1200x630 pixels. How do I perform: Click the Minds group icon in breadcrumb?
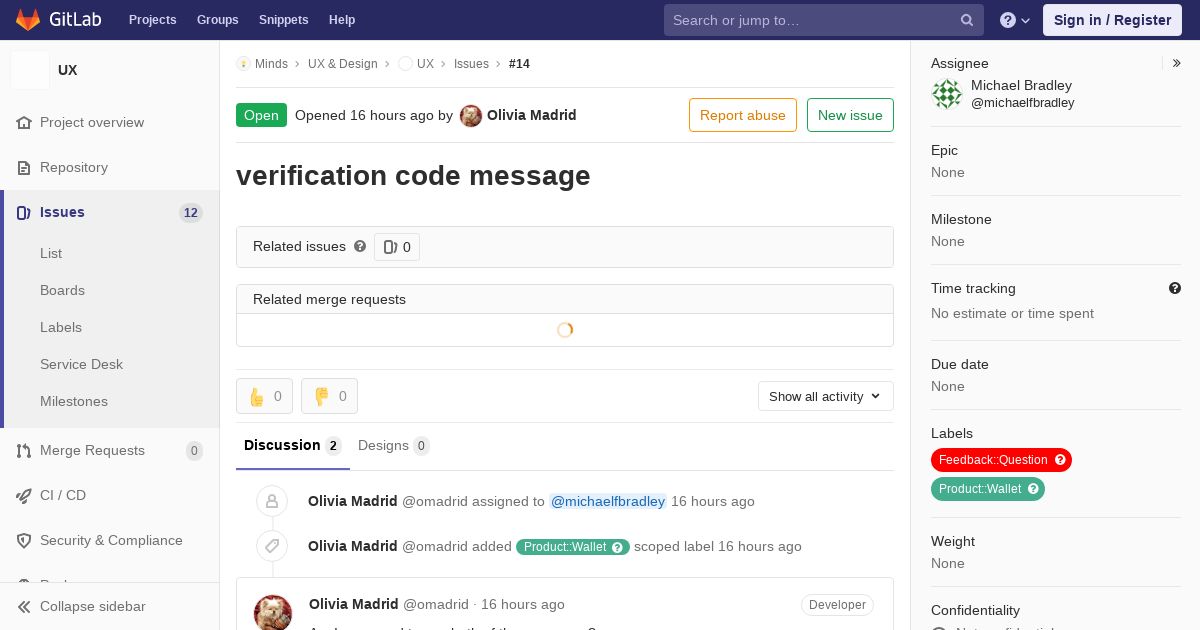pyautogui.click(x=243, y=64)
